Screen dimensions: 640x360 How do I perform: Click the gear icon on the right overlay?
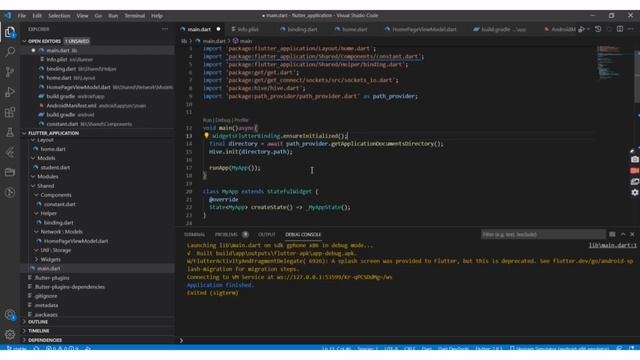click(x=635, y=192)
